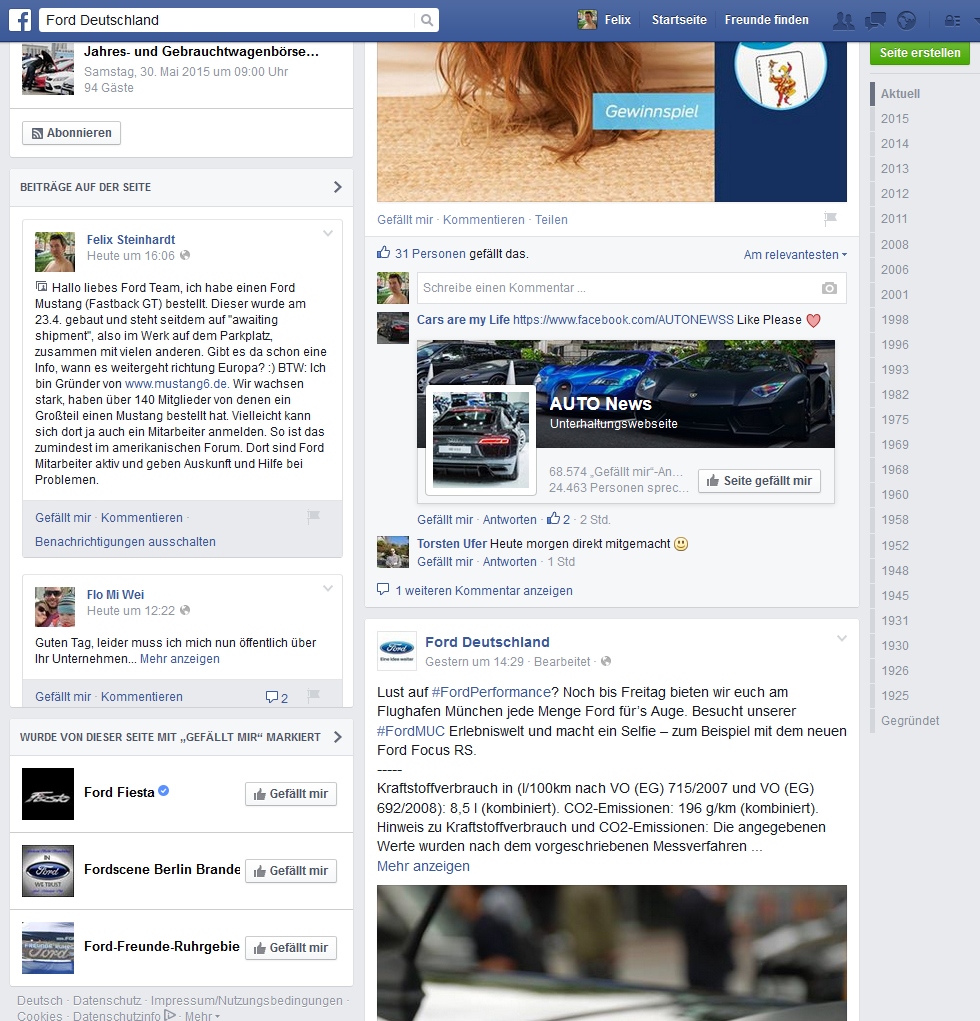Open the notifications globe icon
The height and width of the screenshot is (1021, 980).
point(906,20)
